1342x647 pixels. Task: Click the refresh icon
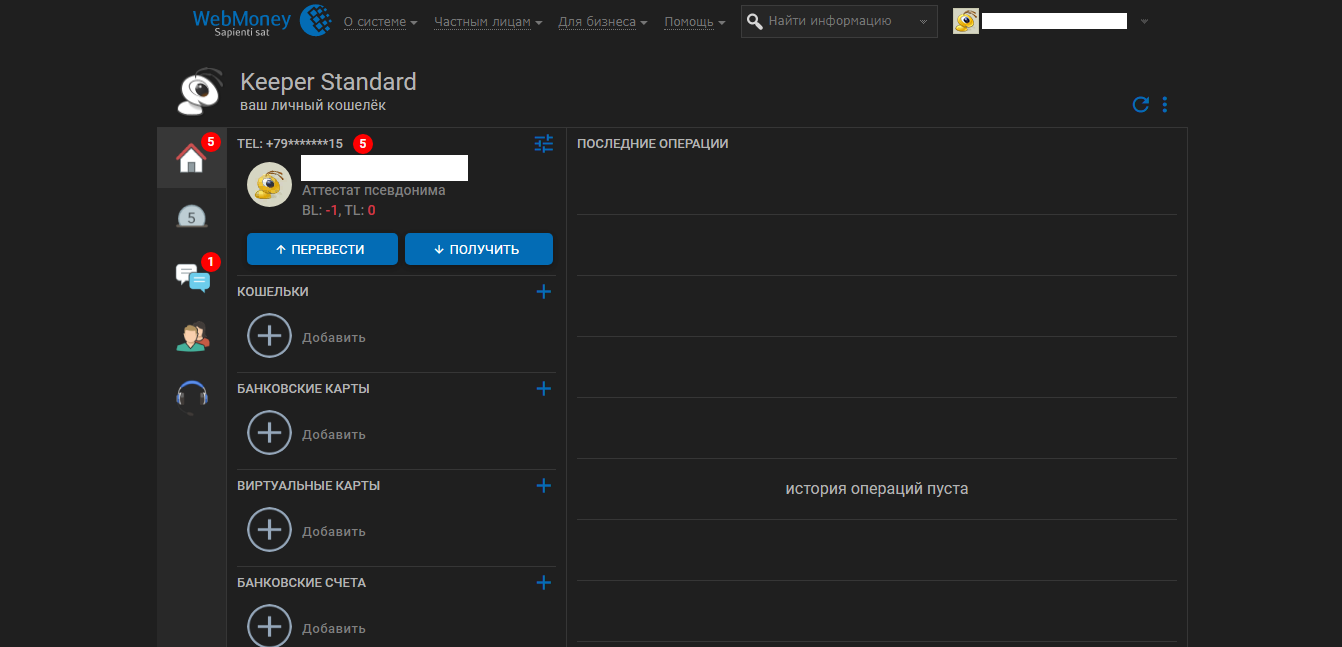[1141, 104]
